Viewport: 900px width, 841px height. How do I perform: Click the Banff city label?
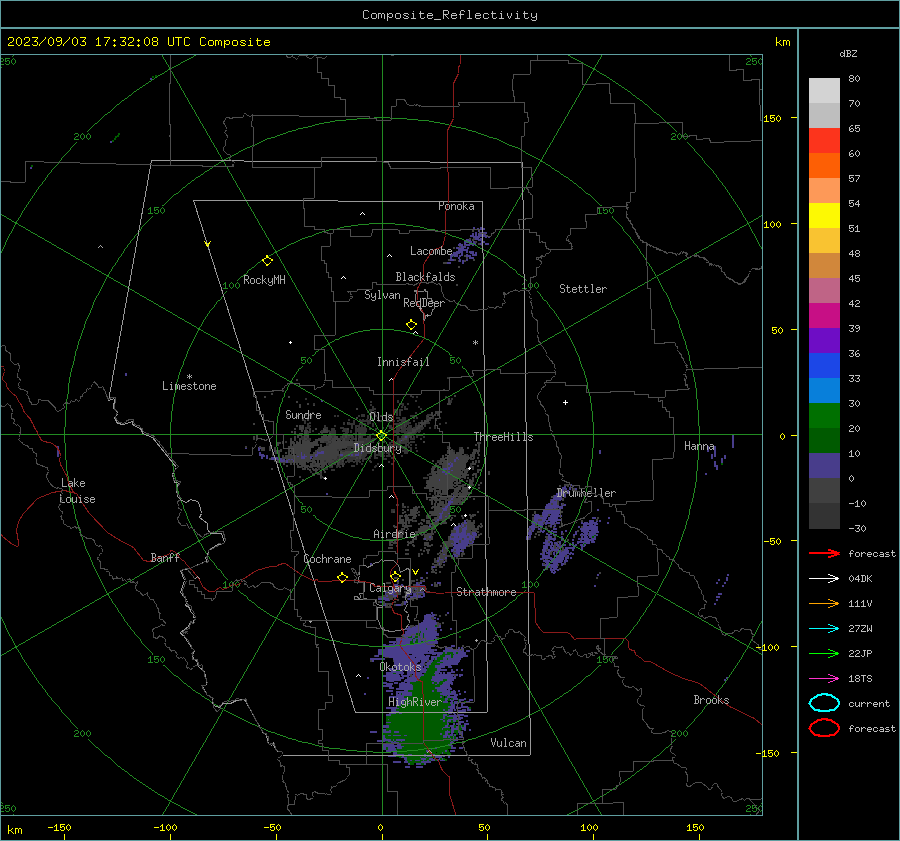point(165,557)
